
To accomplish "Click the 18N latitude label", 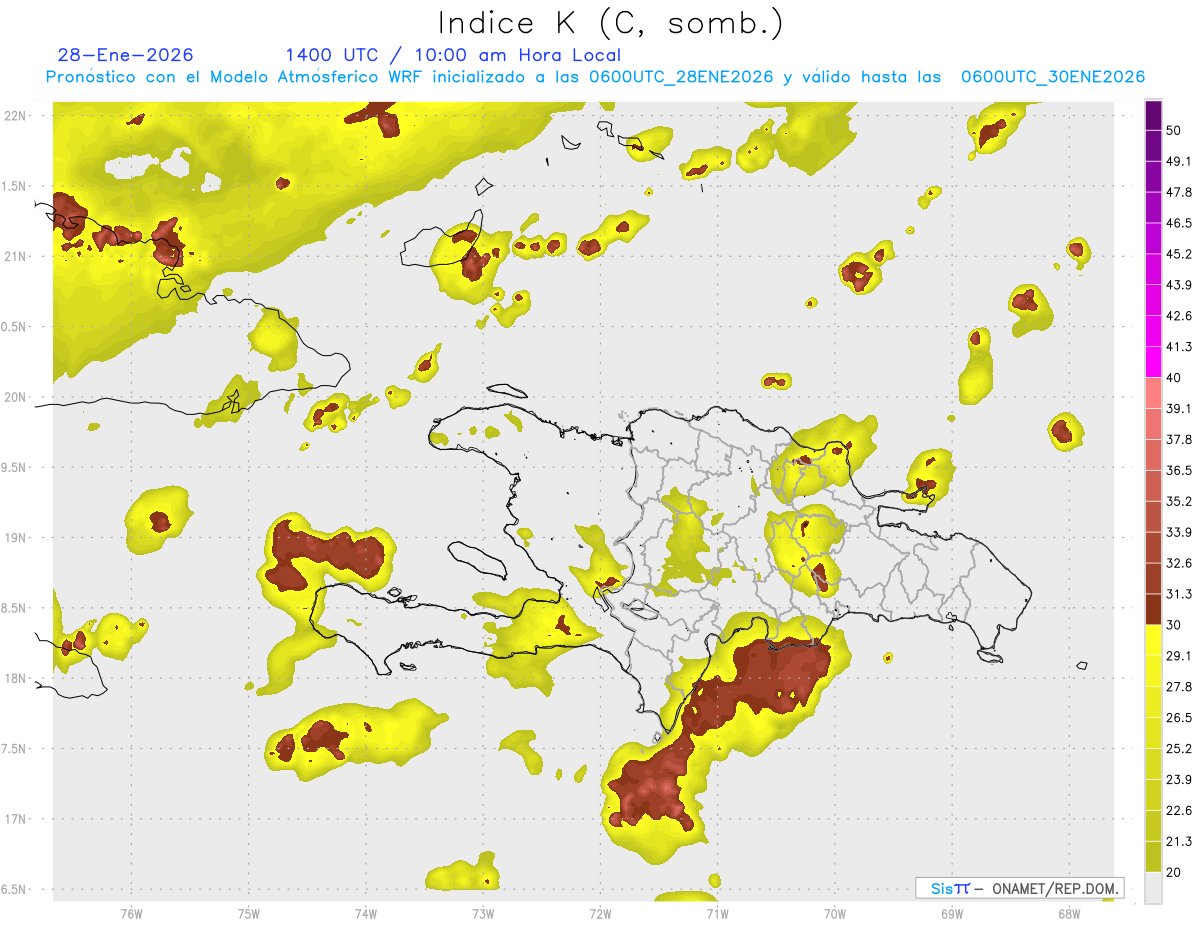I will (x=14, y=678).
